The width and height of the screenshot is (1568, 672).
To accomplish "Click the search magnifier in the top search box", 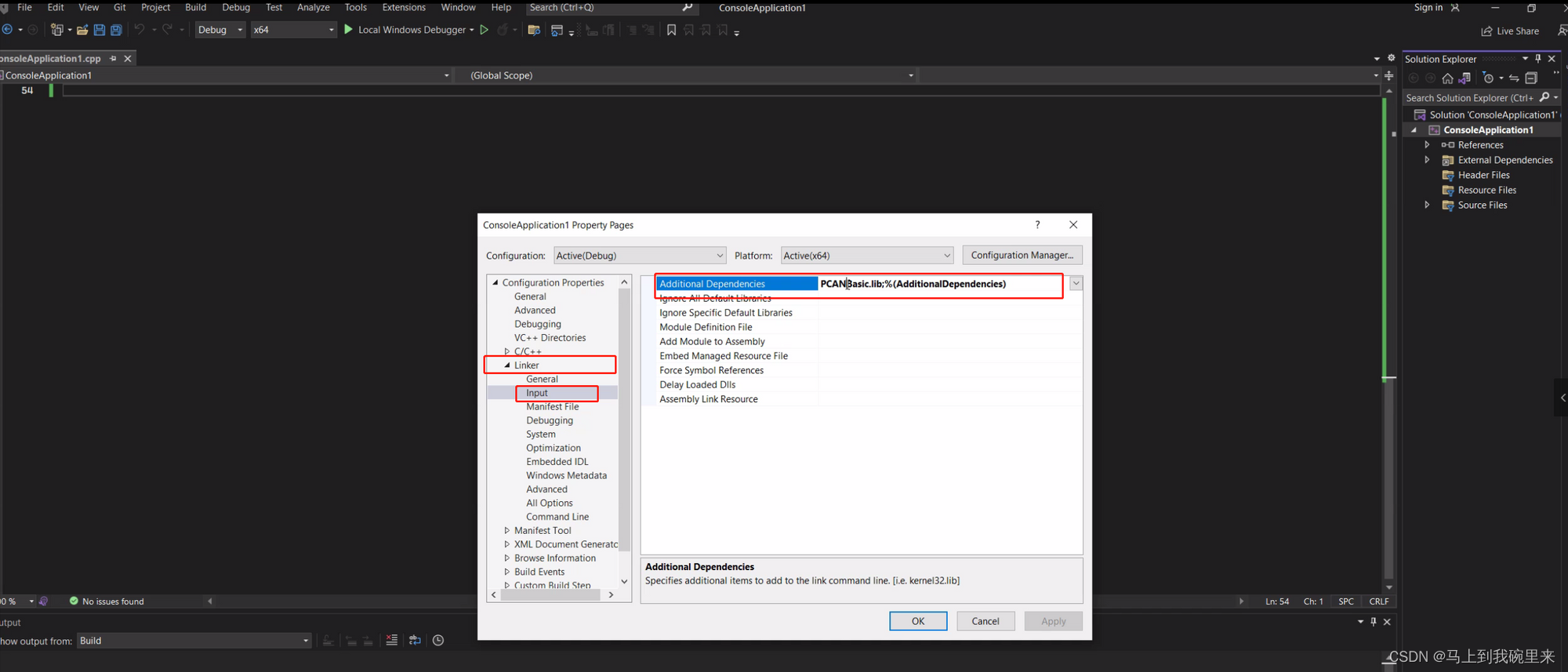I will [688, 7].
